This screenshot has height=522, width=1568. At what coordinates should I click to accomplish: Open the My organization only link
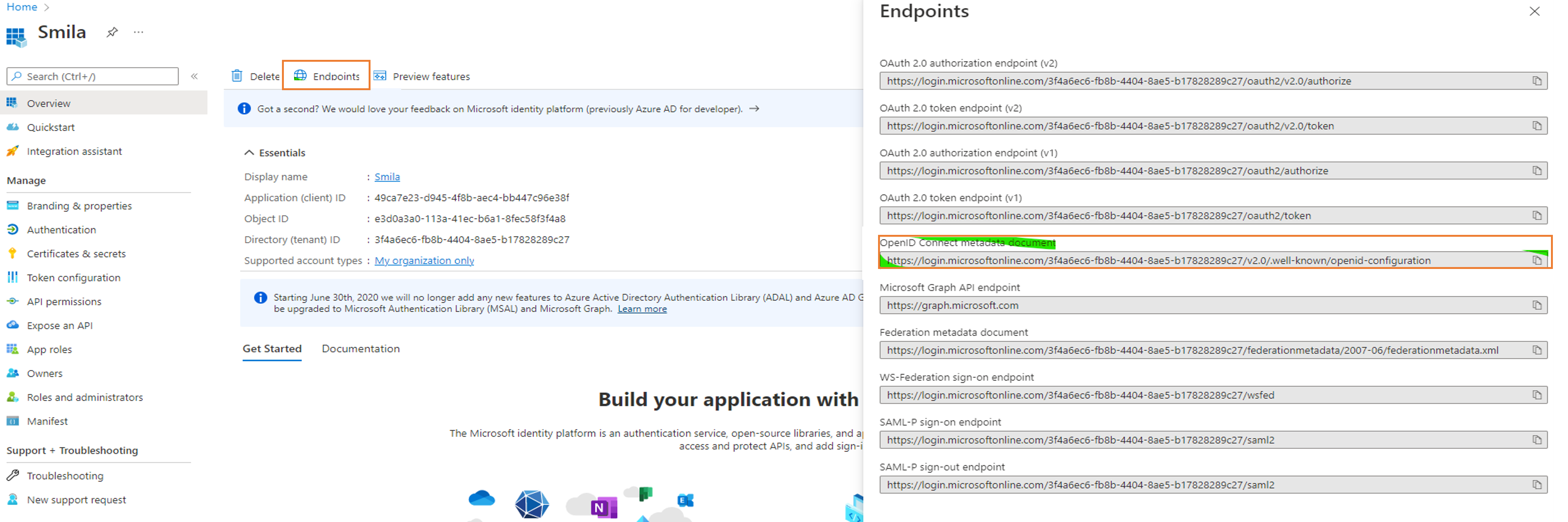click(424, 261)
